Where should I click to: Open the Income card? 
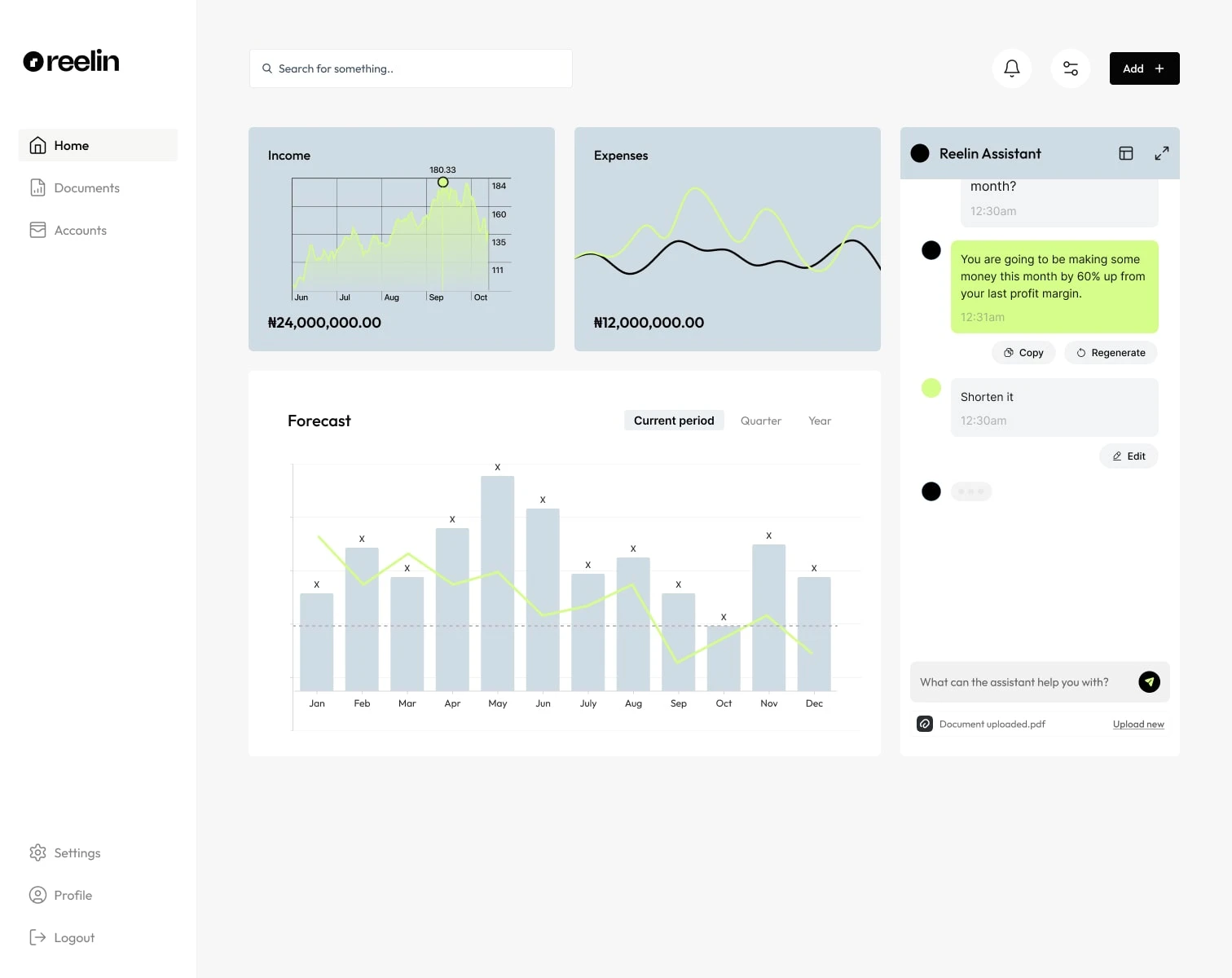click(402, 239)
